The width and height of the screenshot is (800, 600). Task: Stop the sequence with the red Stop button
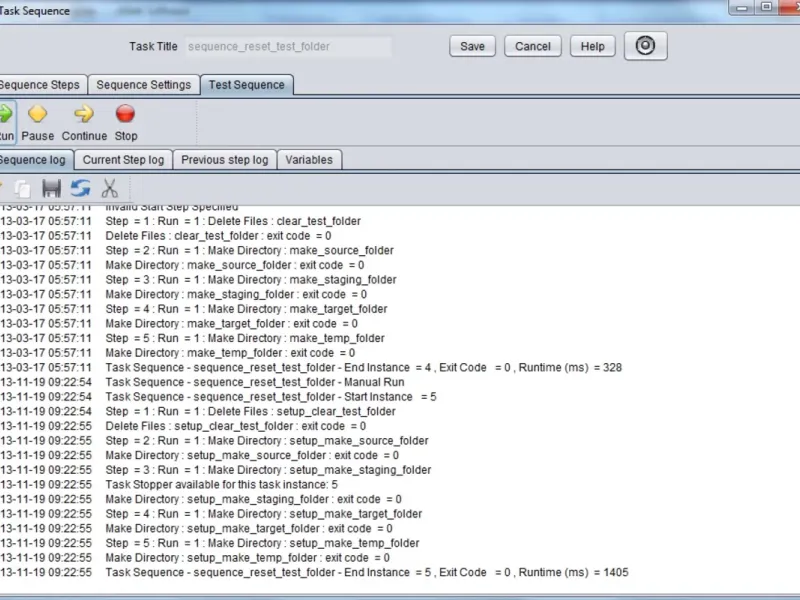point(126,122)
